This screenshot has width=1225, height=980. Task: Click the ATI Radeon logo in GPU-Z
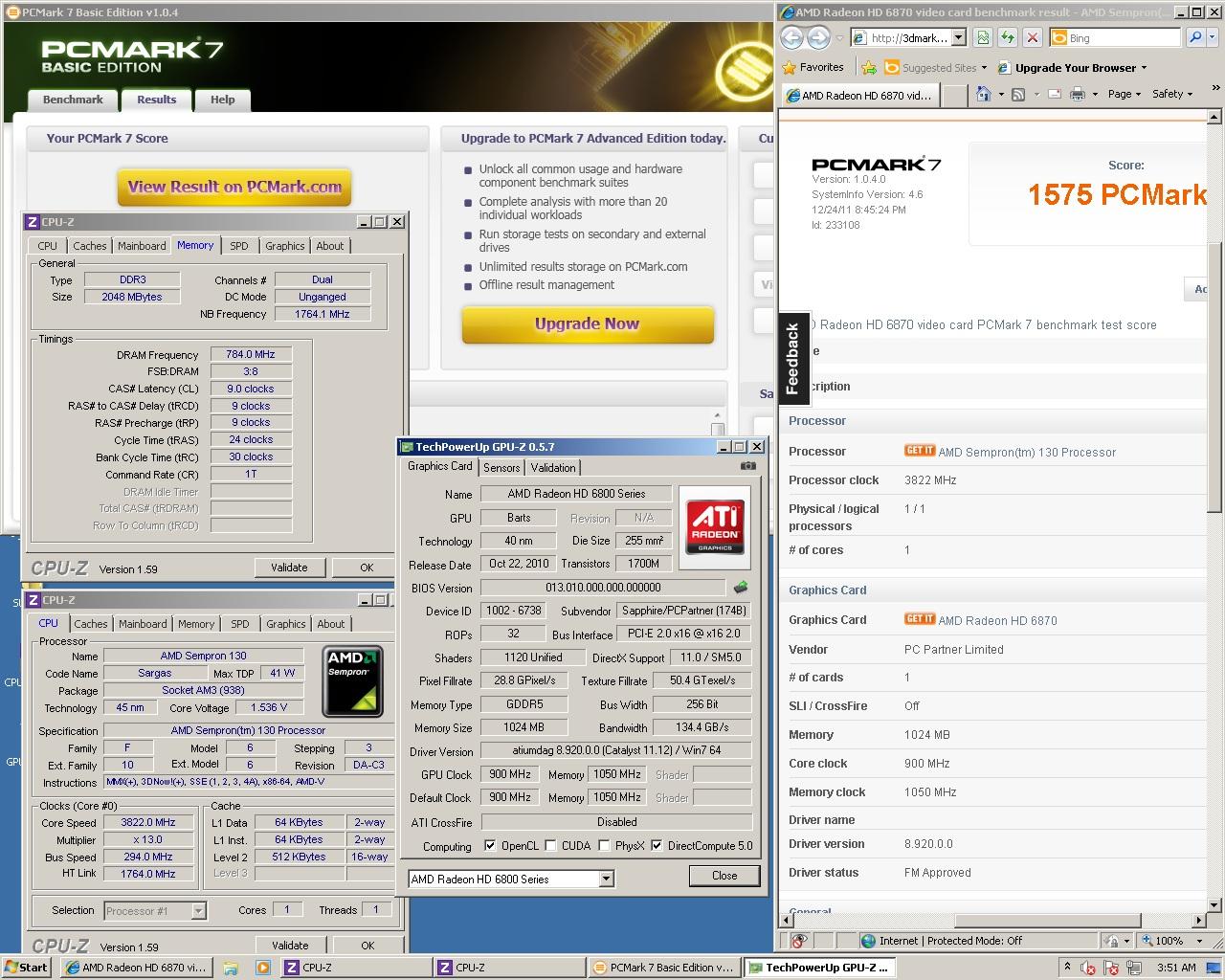715,527
